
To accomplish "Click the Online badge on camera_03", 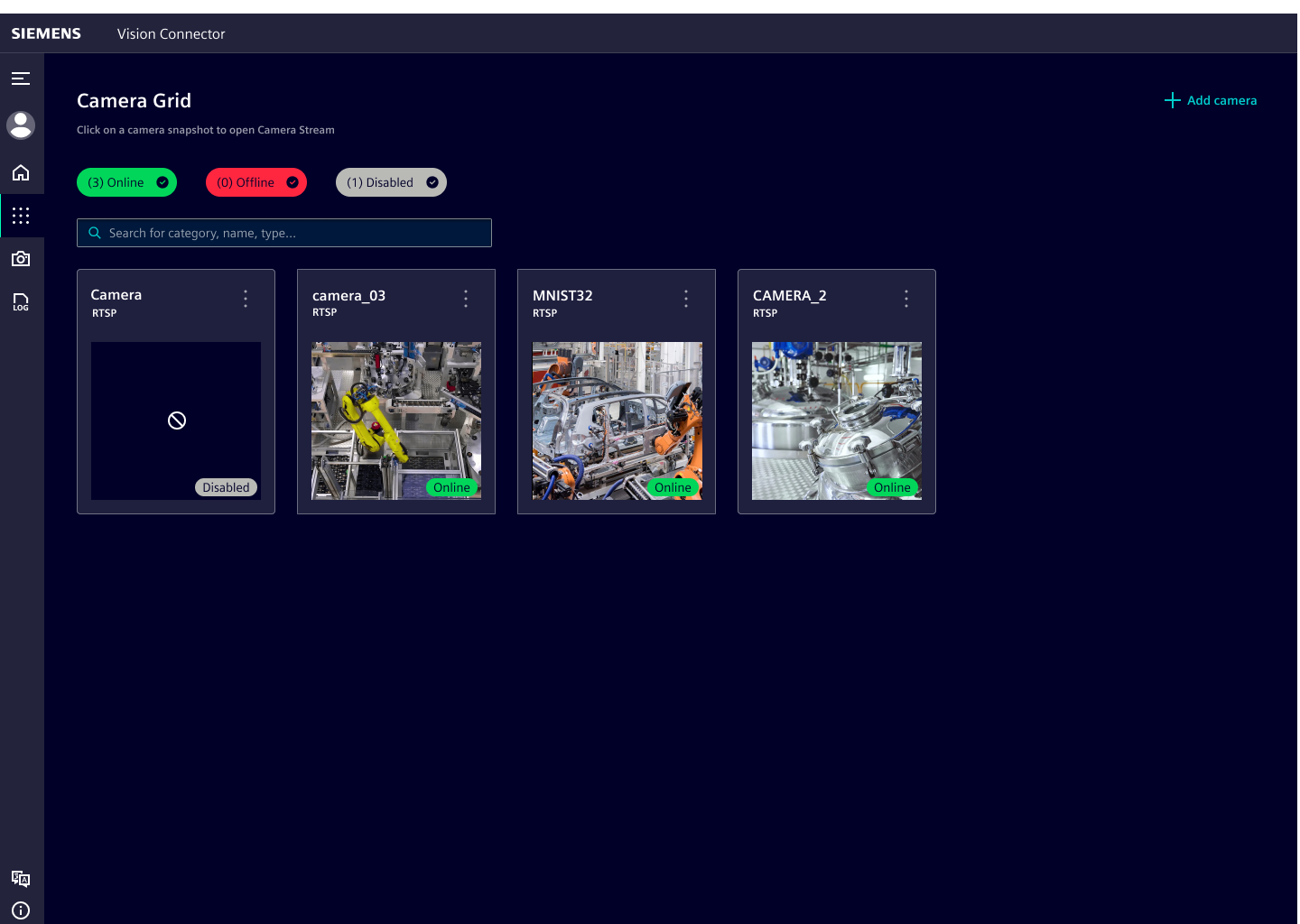I will tap(451, 487).
